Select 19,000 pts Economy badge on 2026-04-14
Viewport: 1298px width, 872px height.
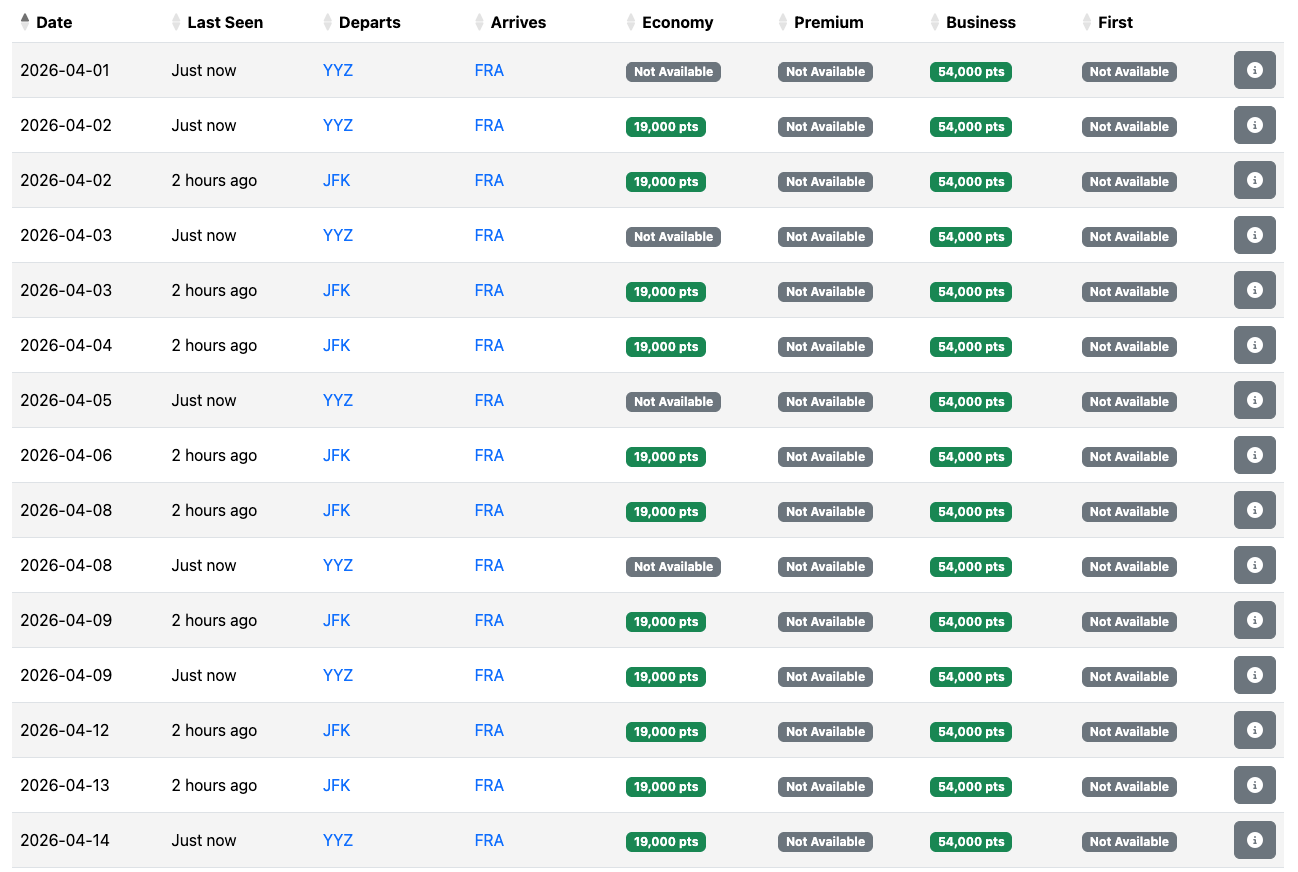(x=666, y=842)
